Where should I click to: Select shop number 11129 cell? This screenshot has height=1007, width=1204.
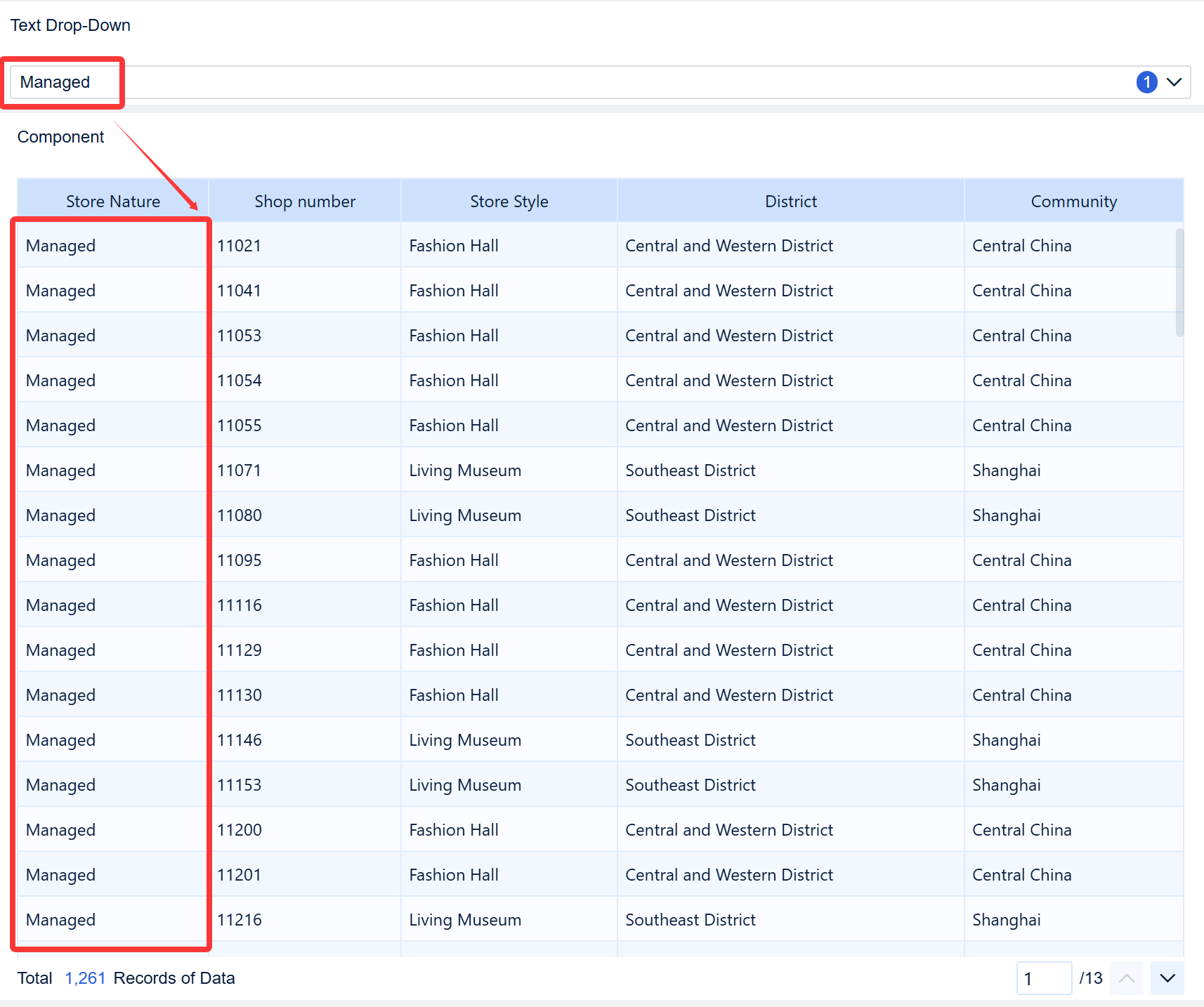305,650
